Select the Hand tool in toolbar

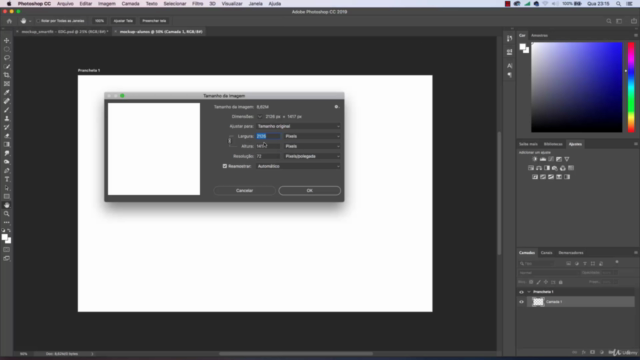tap(7, 205)
